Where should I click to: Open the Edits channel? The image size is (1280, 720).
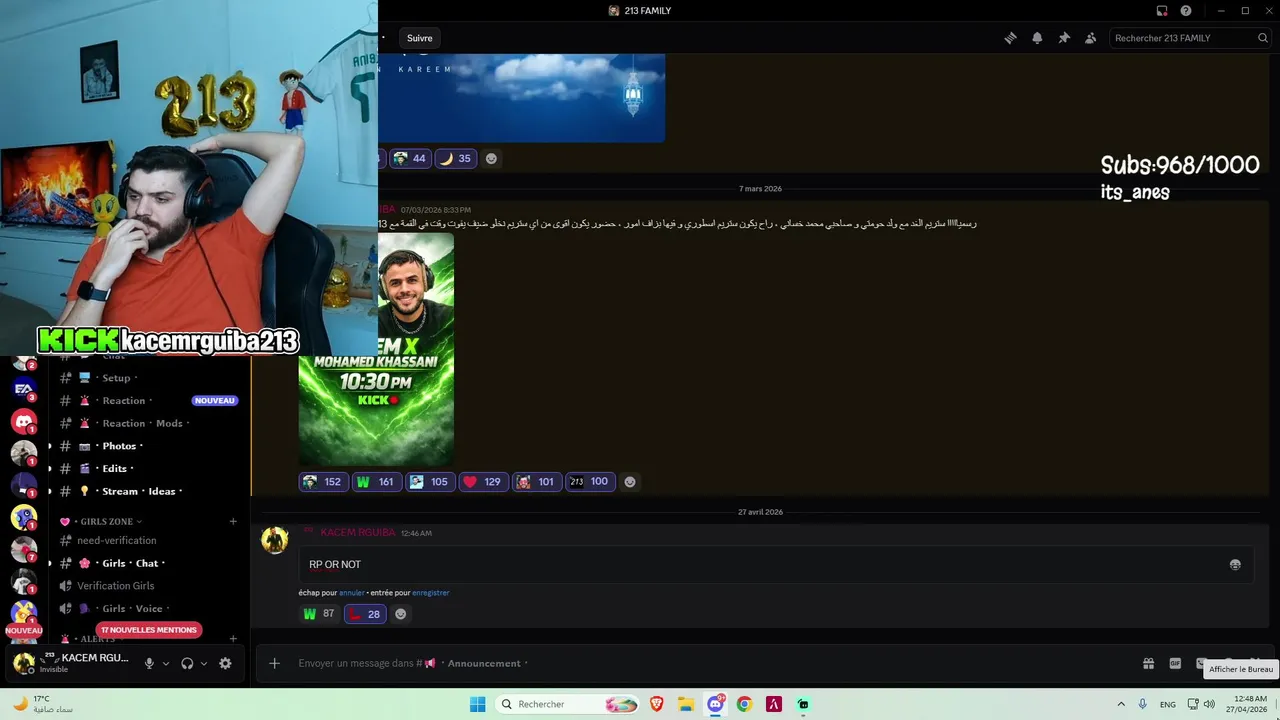(148, 468)
